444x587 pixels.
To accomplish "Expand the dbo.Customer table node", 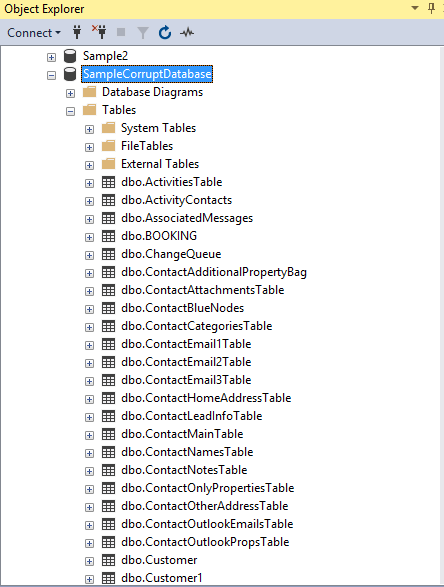I will [x=89, y=561].
